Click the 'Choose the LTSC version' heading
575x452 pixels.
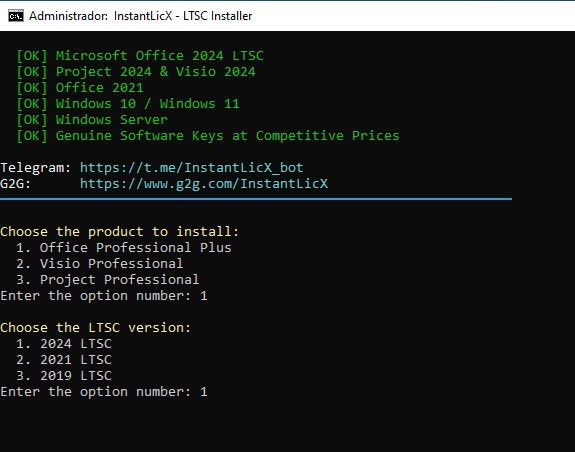tap(96, 327)
